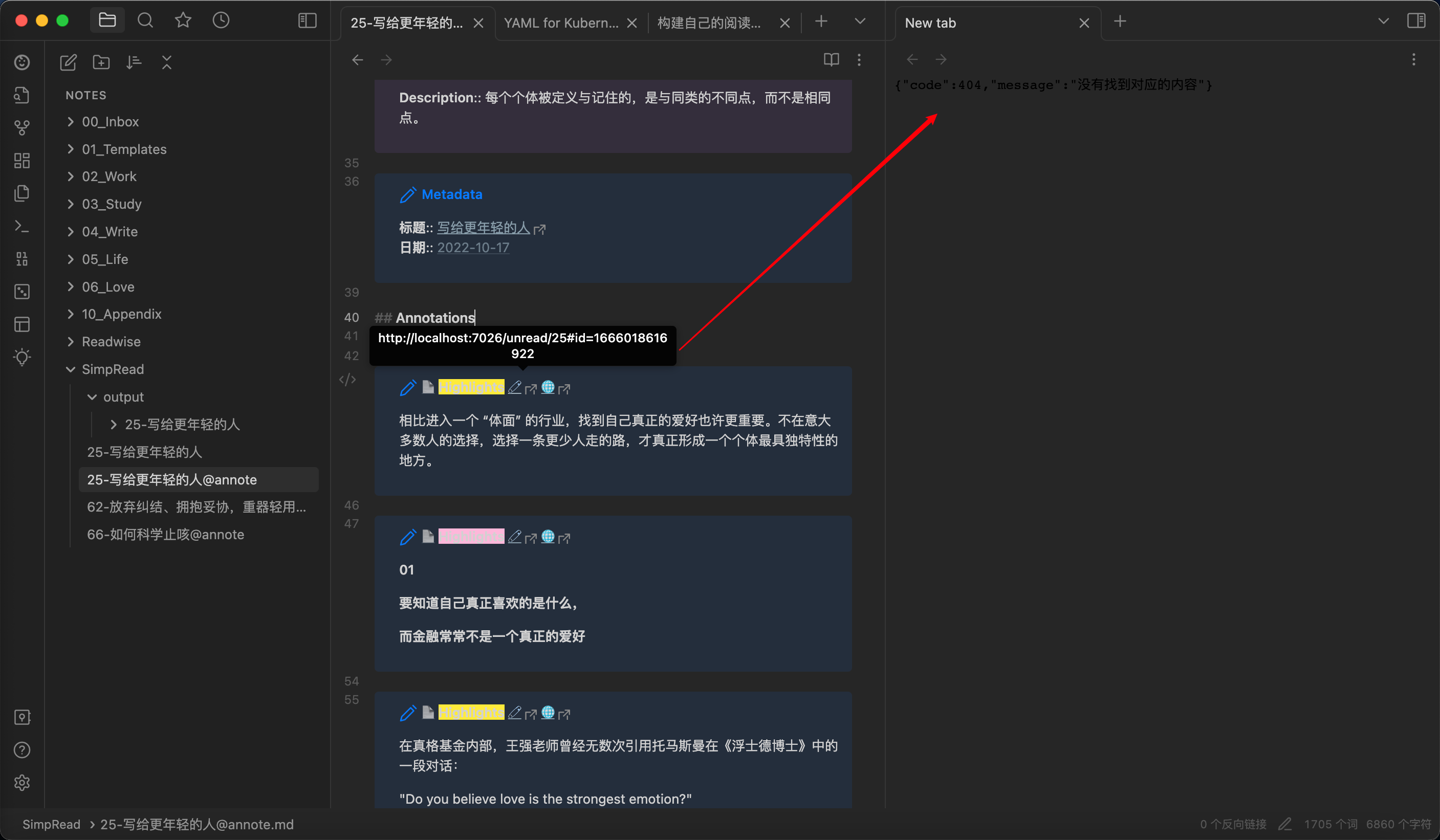
Task: Switch note to reading view
Action: tap(831, 59)
